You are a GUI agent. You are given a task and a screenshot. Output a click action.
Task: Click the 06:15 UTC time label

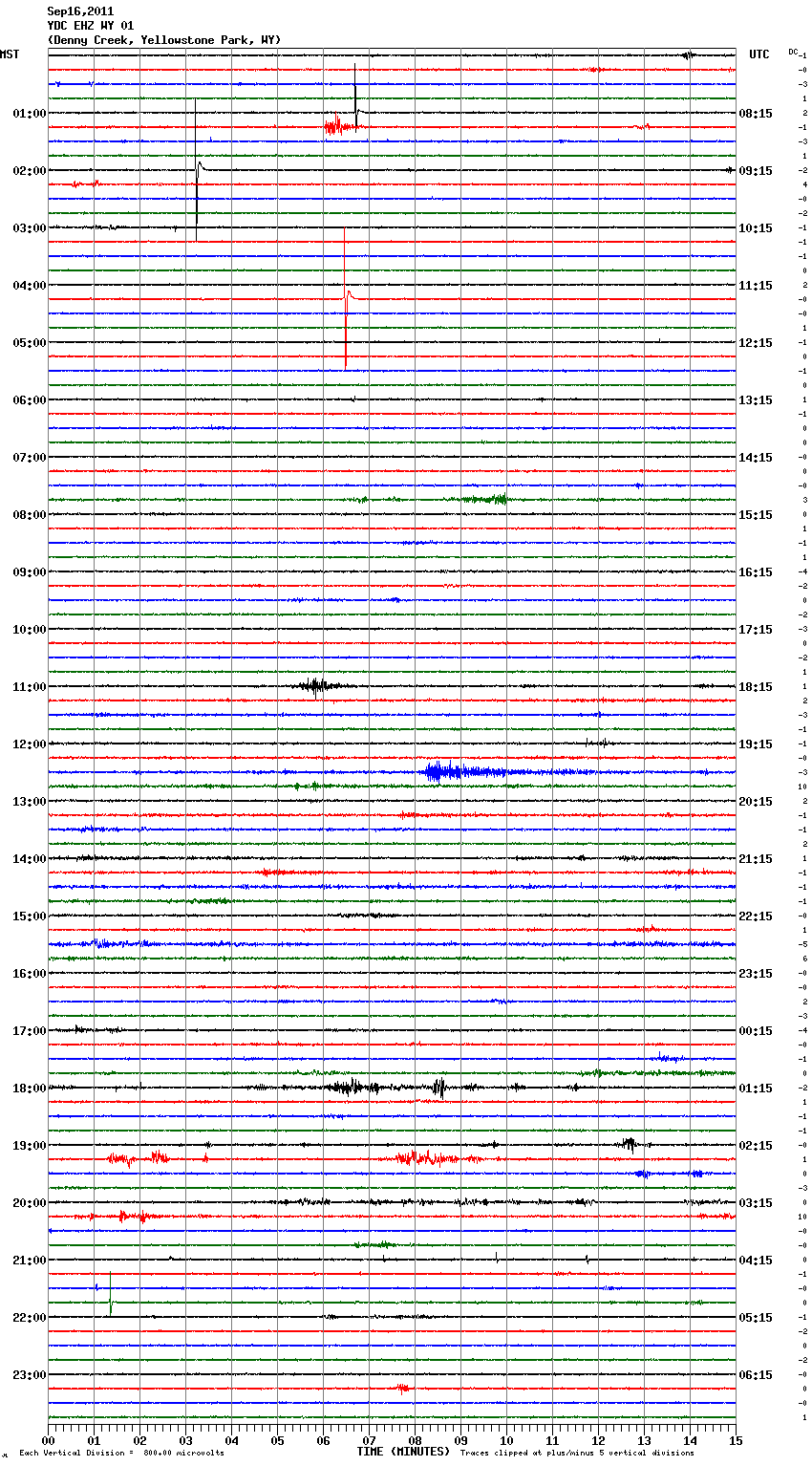(x=756, y=1375)
